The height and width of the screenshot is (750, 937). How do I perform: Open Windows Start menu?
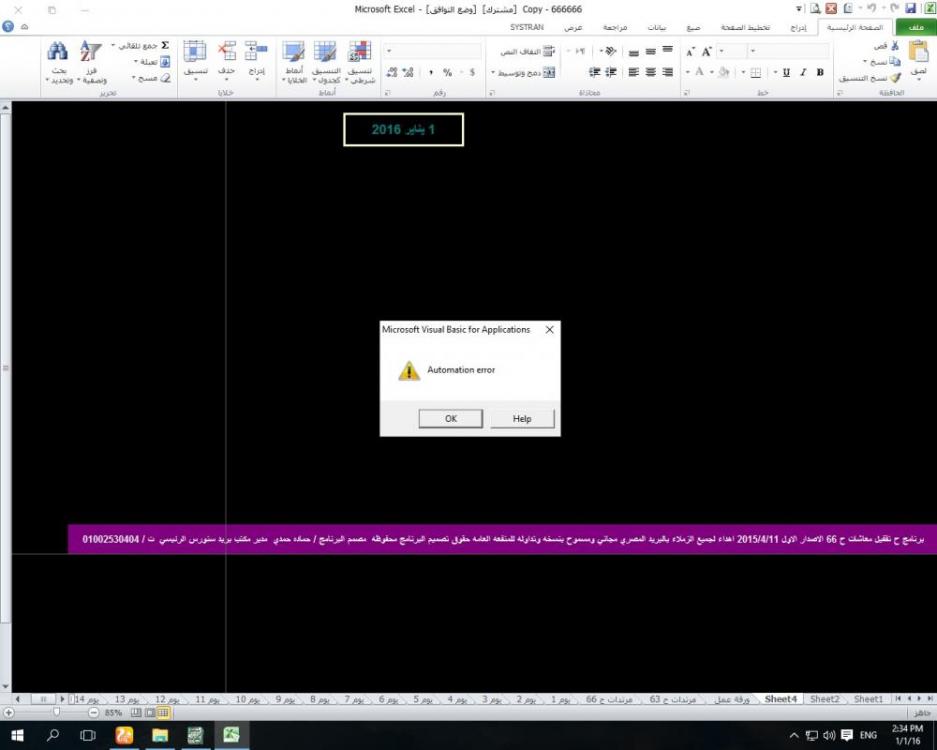click(x=17, y=735)
